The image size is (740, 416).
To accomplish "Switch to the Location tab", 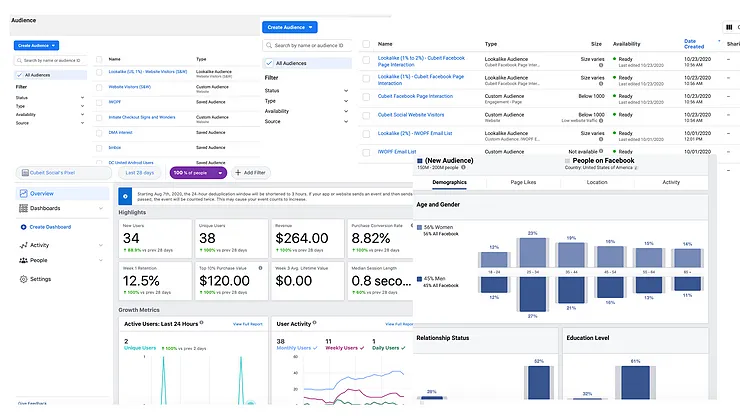I will click(597, 182).
